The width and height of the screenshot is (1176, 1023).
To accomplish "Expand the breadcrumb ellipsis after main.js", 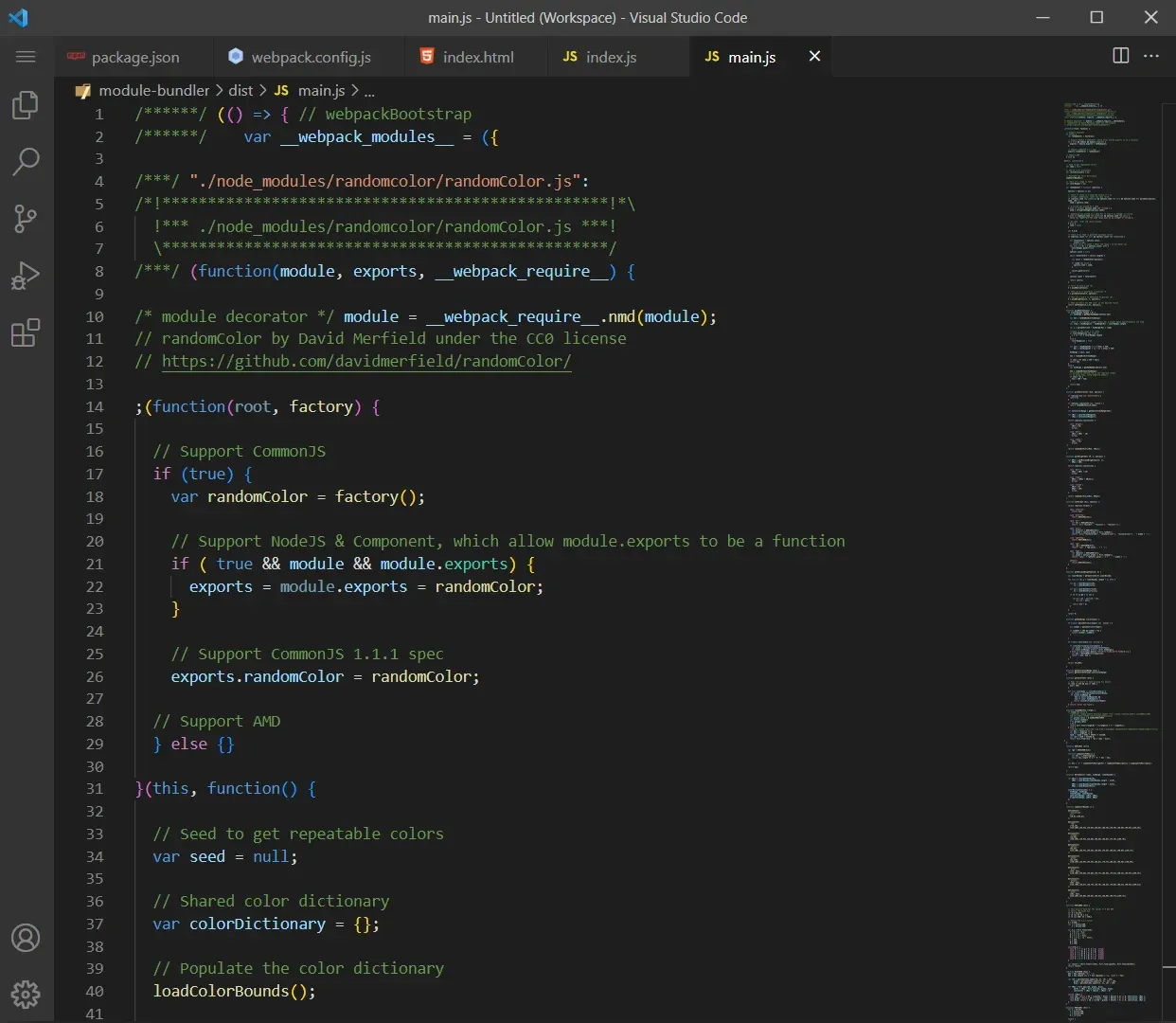I will pos(368,90).
